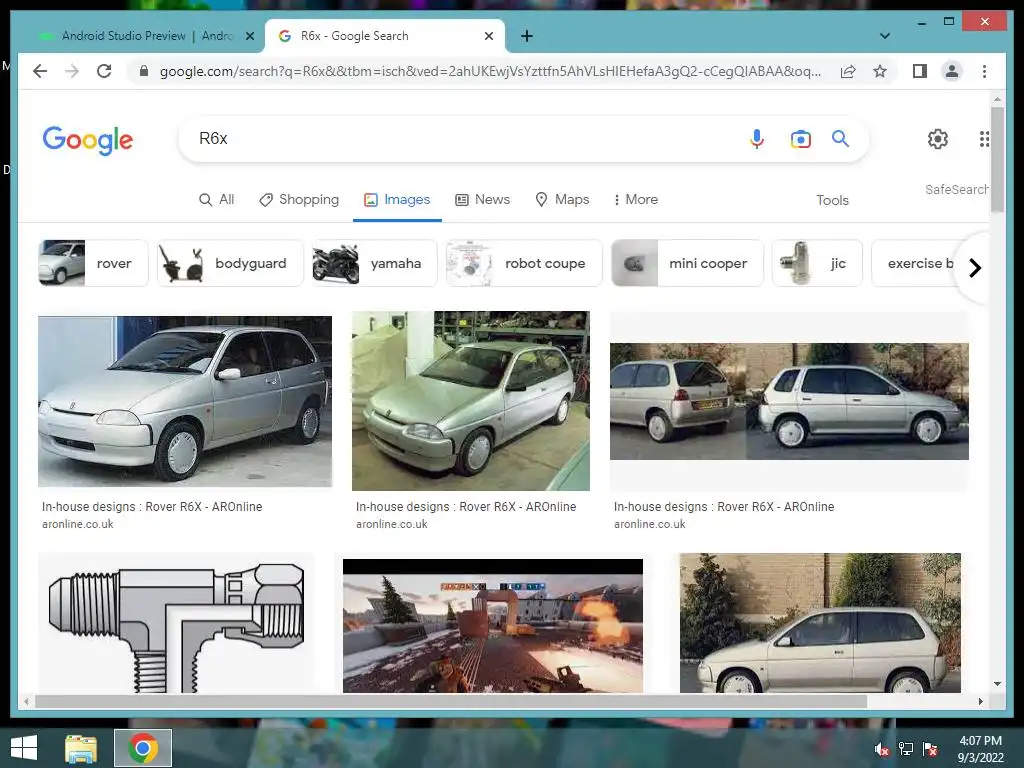Expand the More search options

click(x=635, y=199)
